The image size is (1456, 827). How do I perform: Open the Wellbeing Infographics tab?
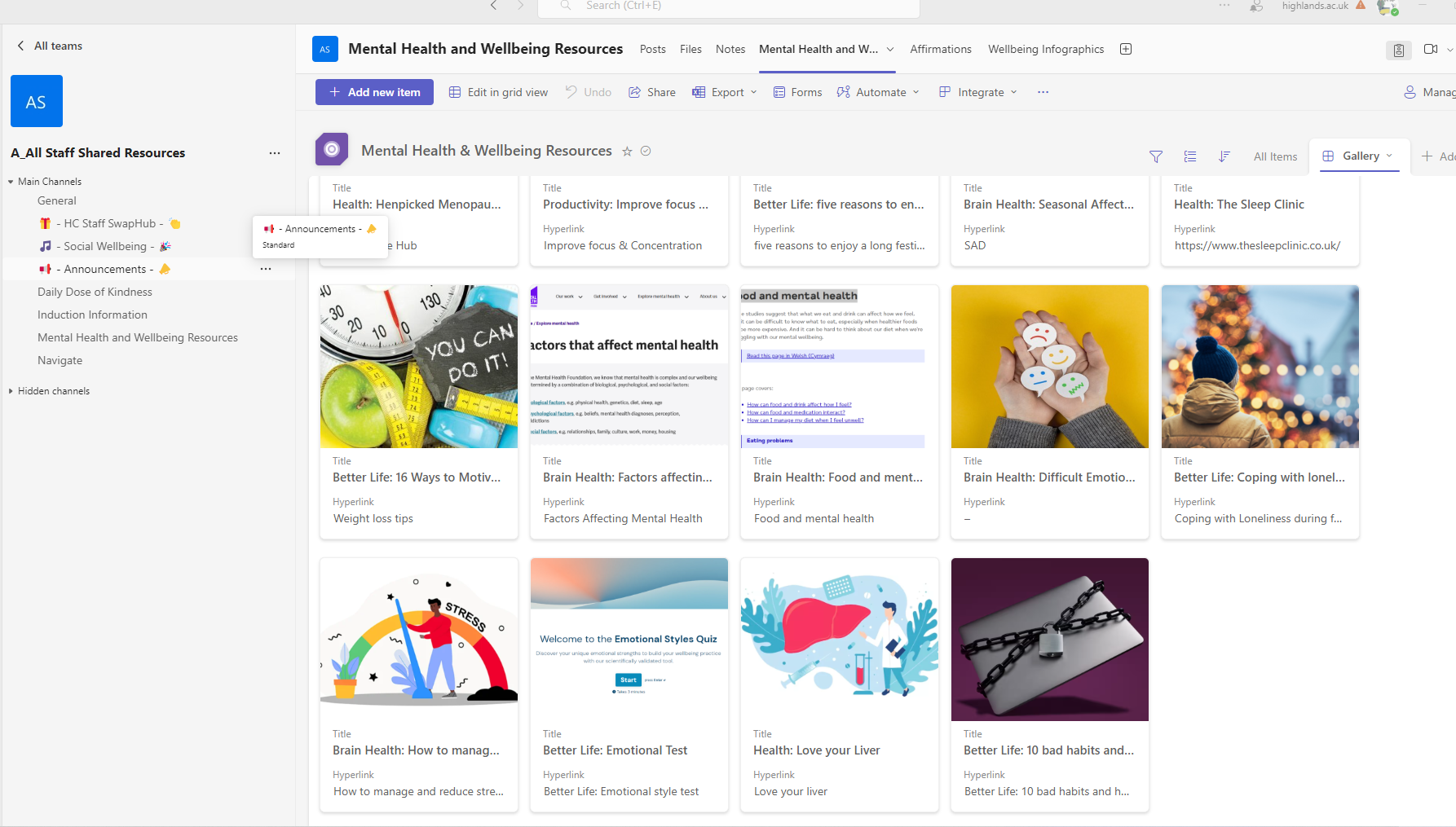[x=1045, y=49]
